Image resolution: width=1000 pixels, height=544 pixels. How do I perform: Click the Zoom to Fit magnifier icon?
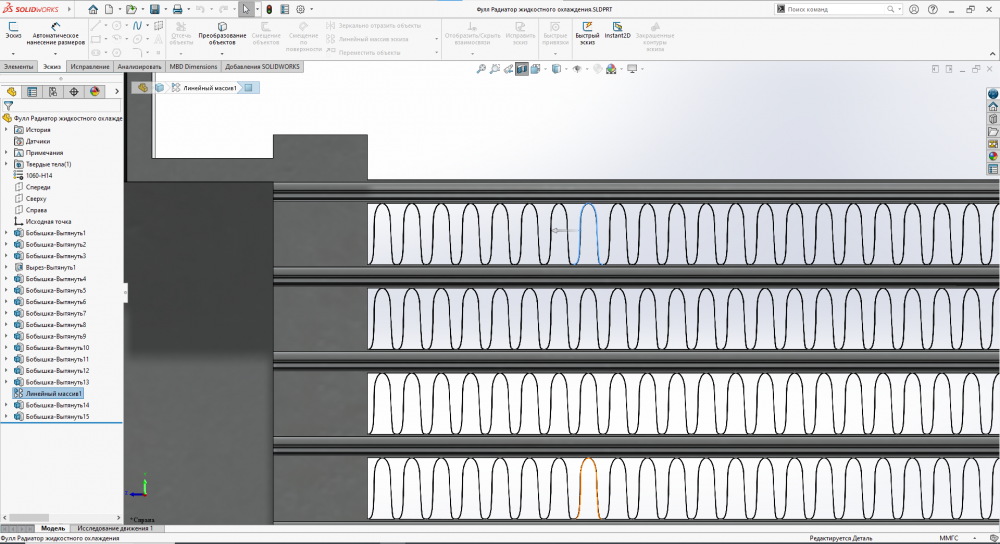(x=481, y=69)
